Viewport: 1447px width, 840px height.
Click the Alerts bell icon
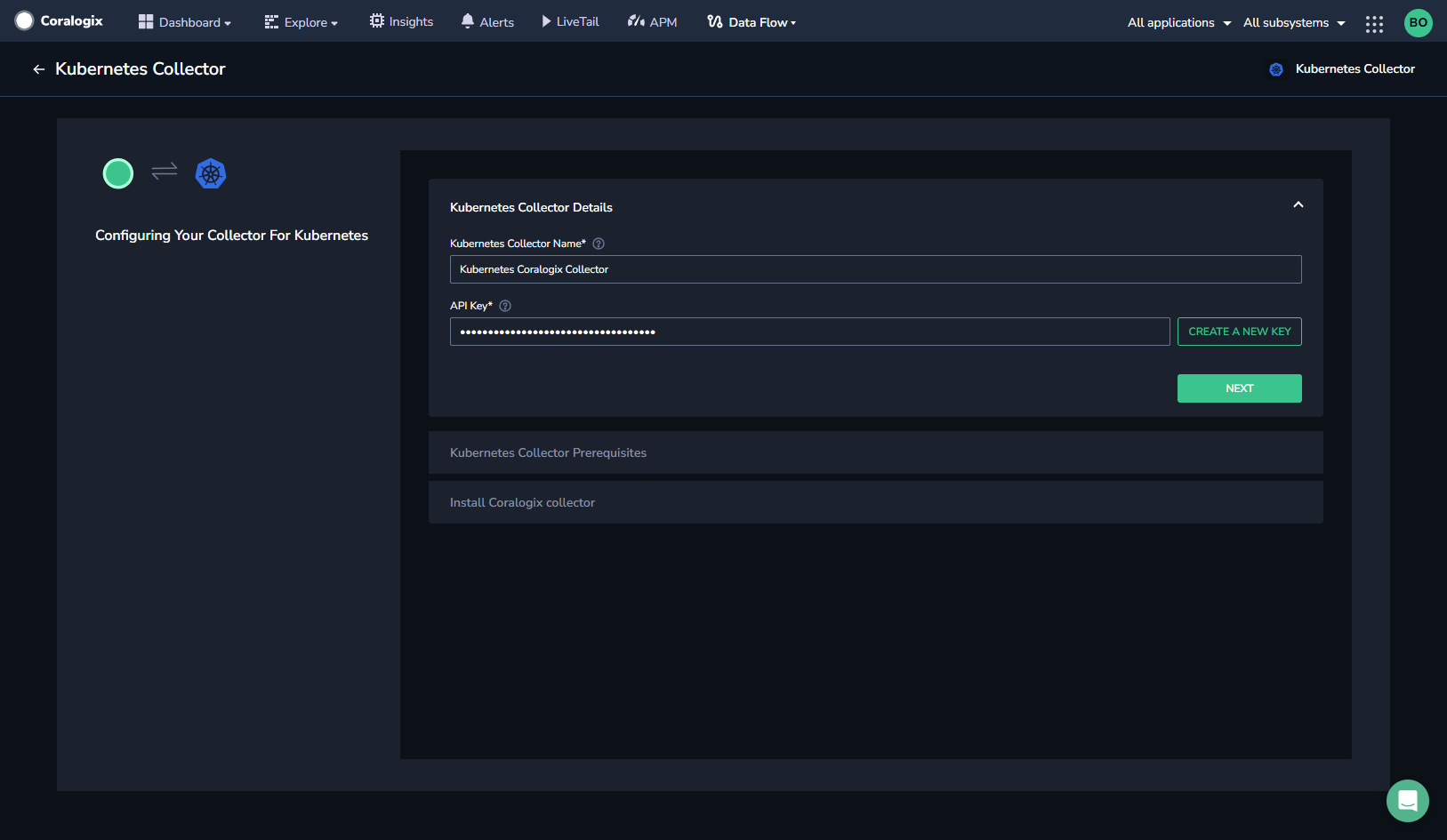[467, 20]
